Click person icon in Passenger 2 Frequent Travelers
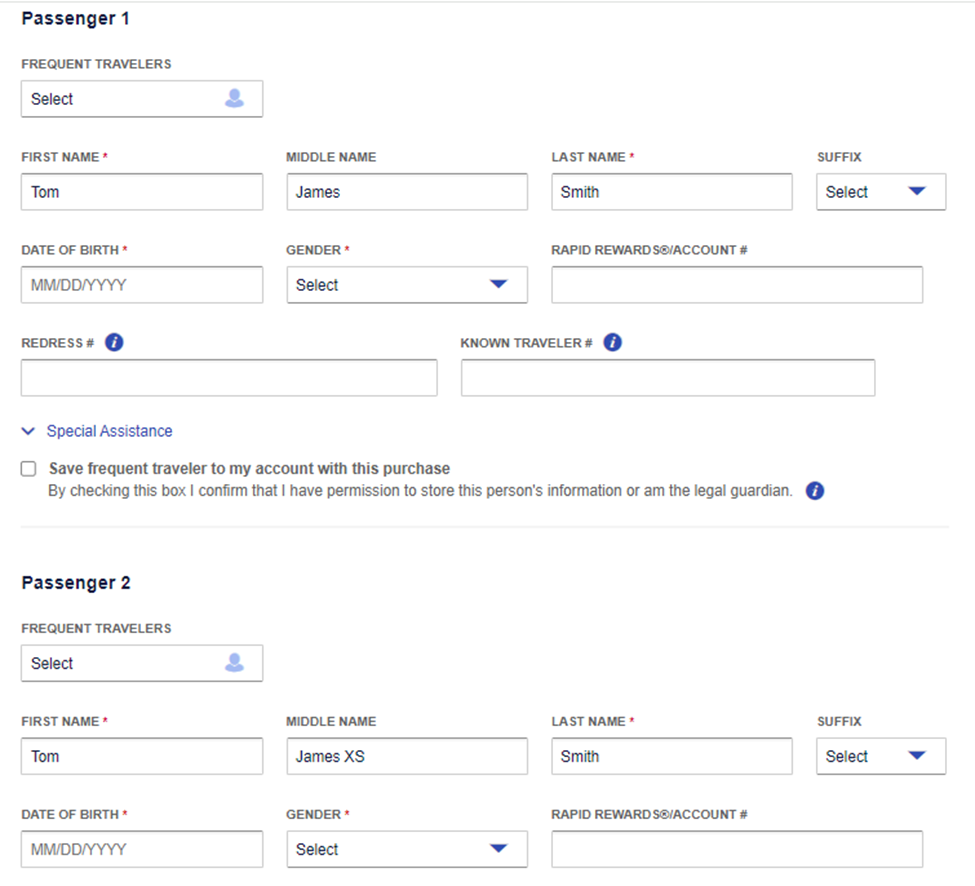 [x=234, y=663]
